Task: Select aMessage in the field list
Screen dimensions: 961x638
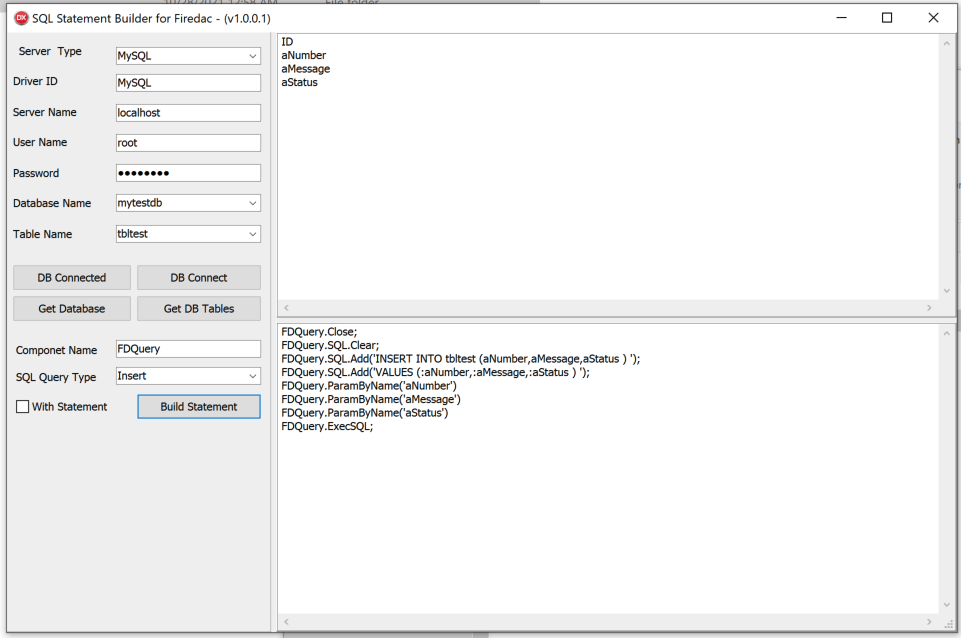Action: (x=305, y=69)
